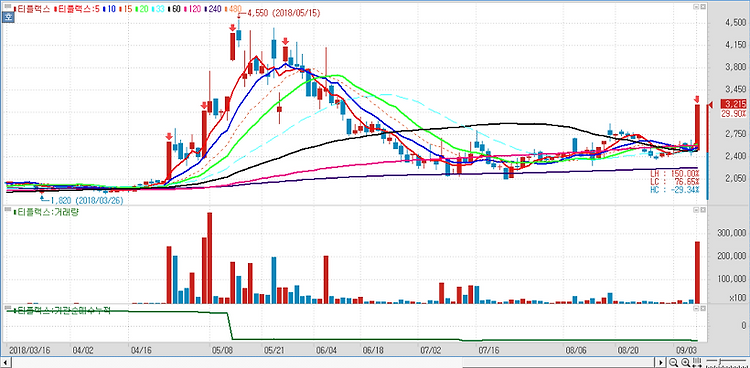Click the 티플랙스:기관순매수누적 legend

(62, 311)
